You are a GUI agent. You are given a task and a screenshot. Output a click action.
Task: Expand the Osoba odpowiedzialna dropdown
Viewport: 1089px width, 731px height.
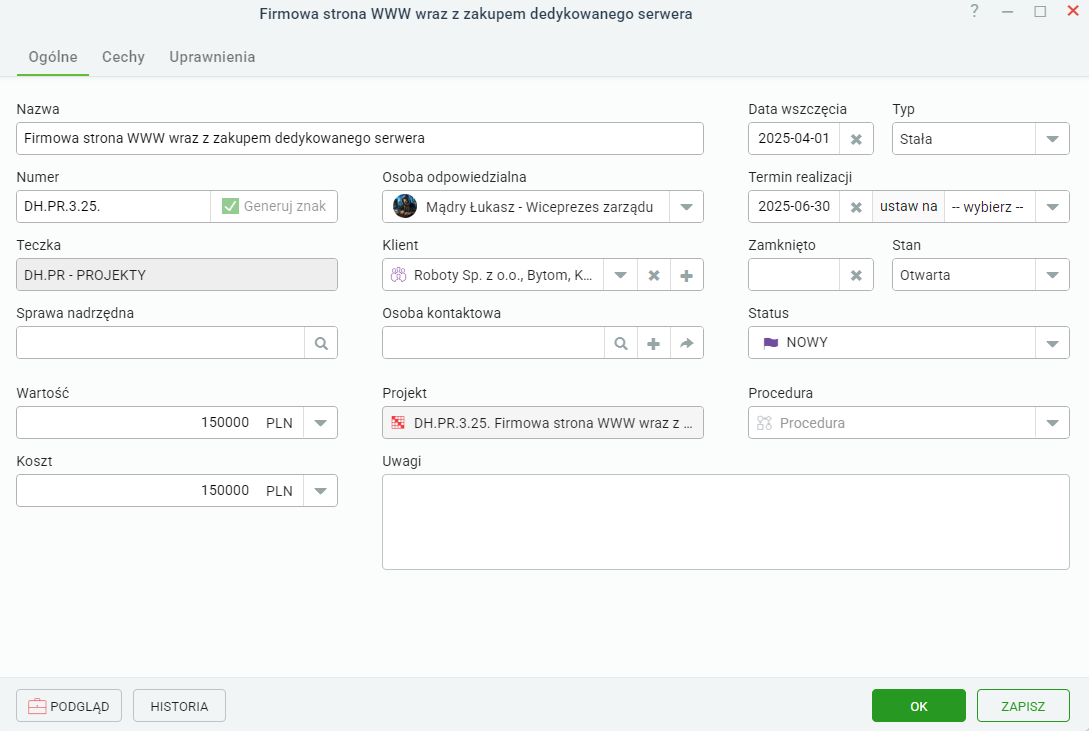(x=686, y=207)
